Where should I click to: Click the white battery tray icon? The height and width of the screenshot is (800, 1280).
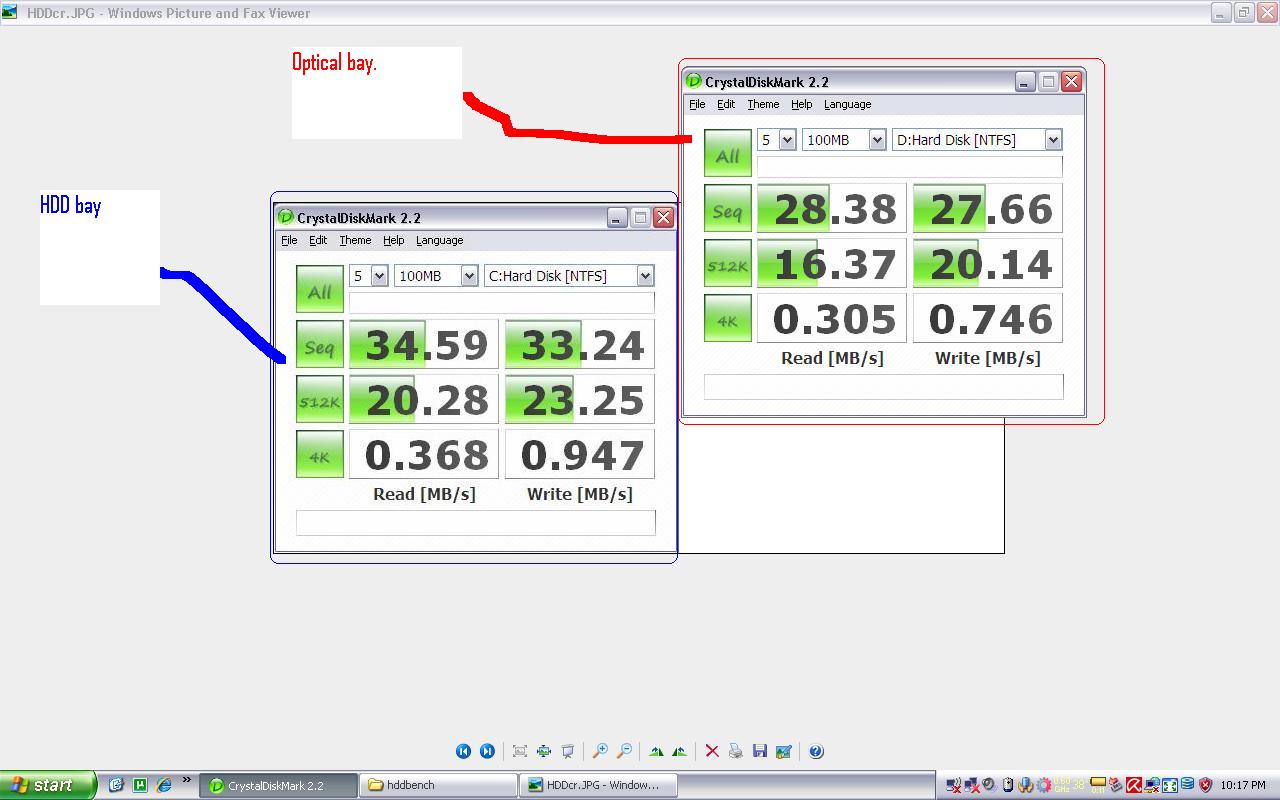pos(1008,785)
